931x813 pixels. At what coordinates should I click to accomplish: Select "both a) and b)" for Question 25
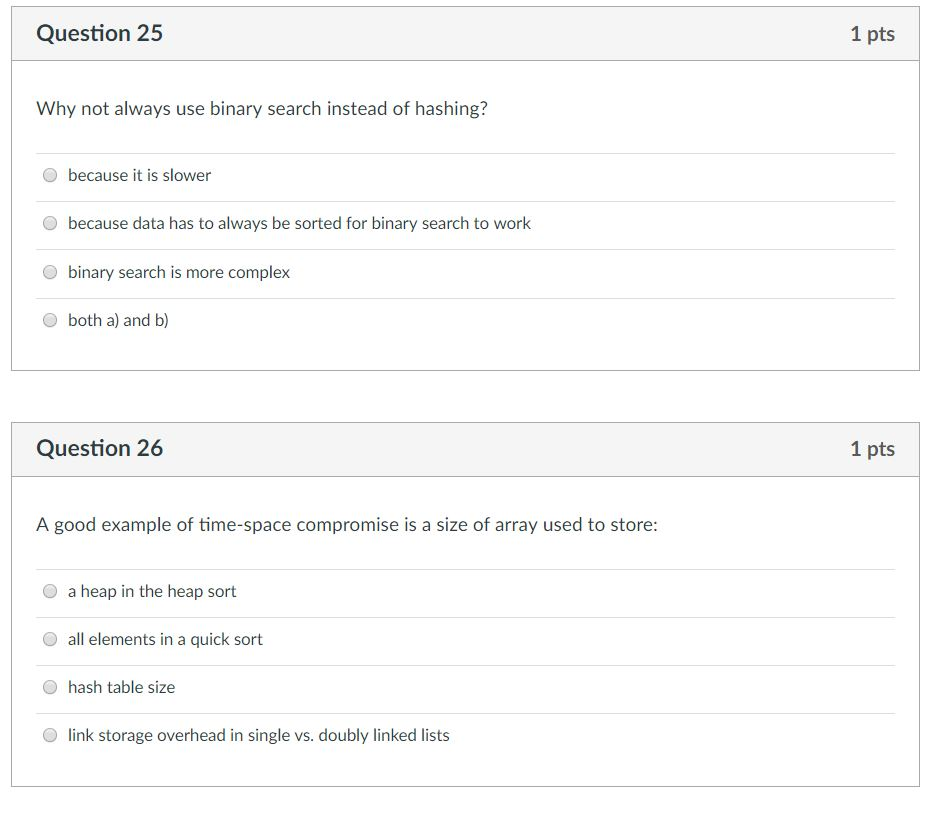point(50,320)
